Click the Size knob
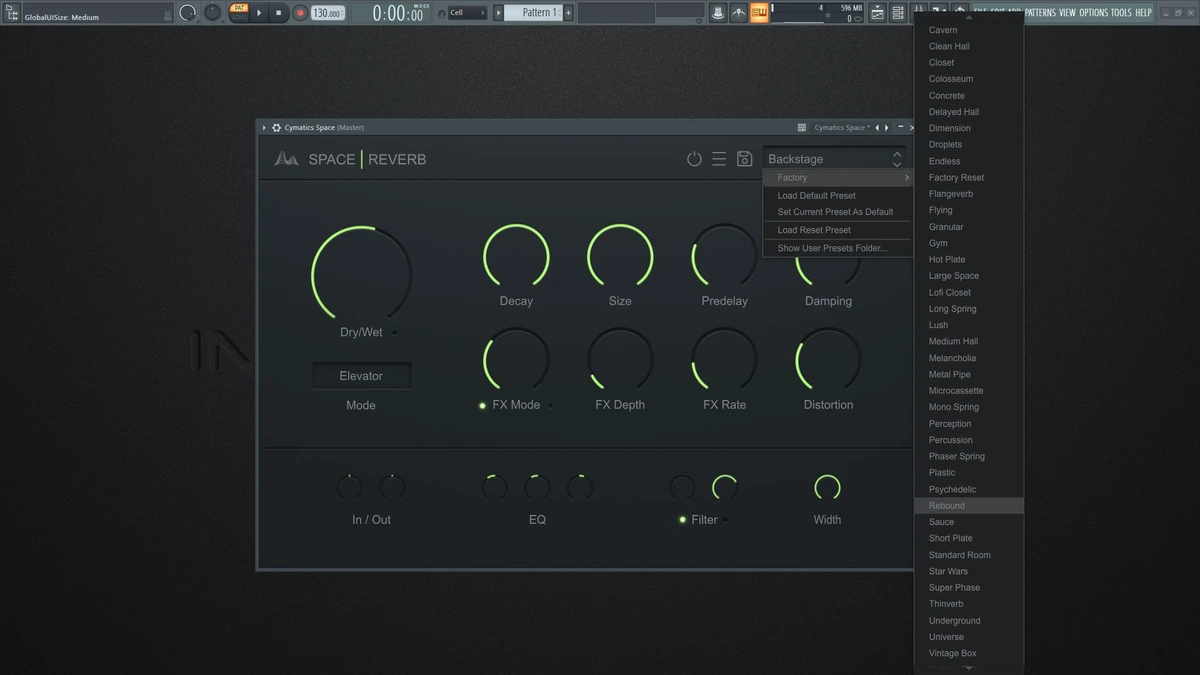Screen dimensions: 1200x675 tap(620, 256)
